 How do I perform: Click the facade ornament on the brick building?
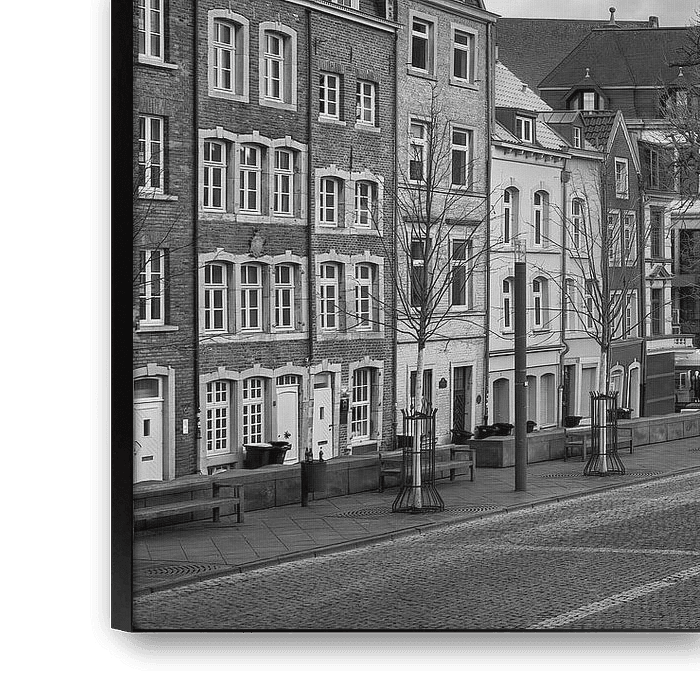tap(257, 244)
